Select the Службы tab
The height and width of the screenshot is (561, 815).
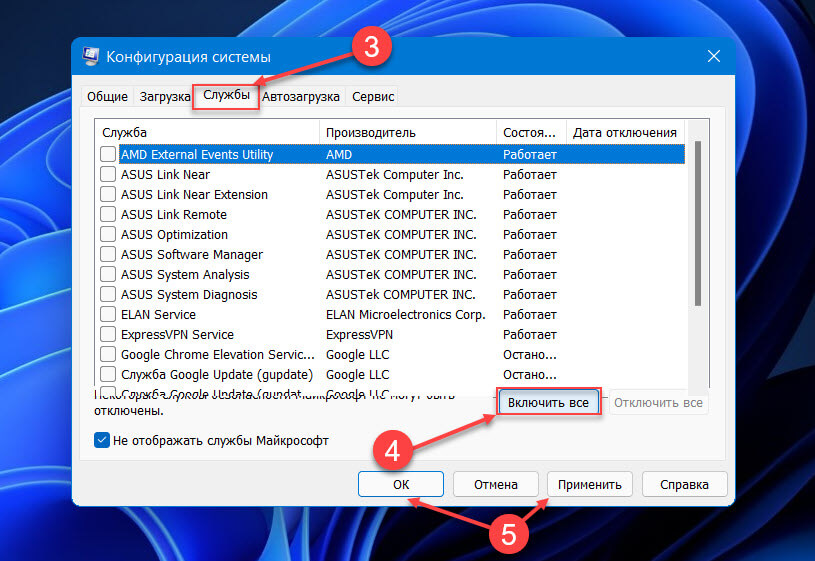(226, 96)
